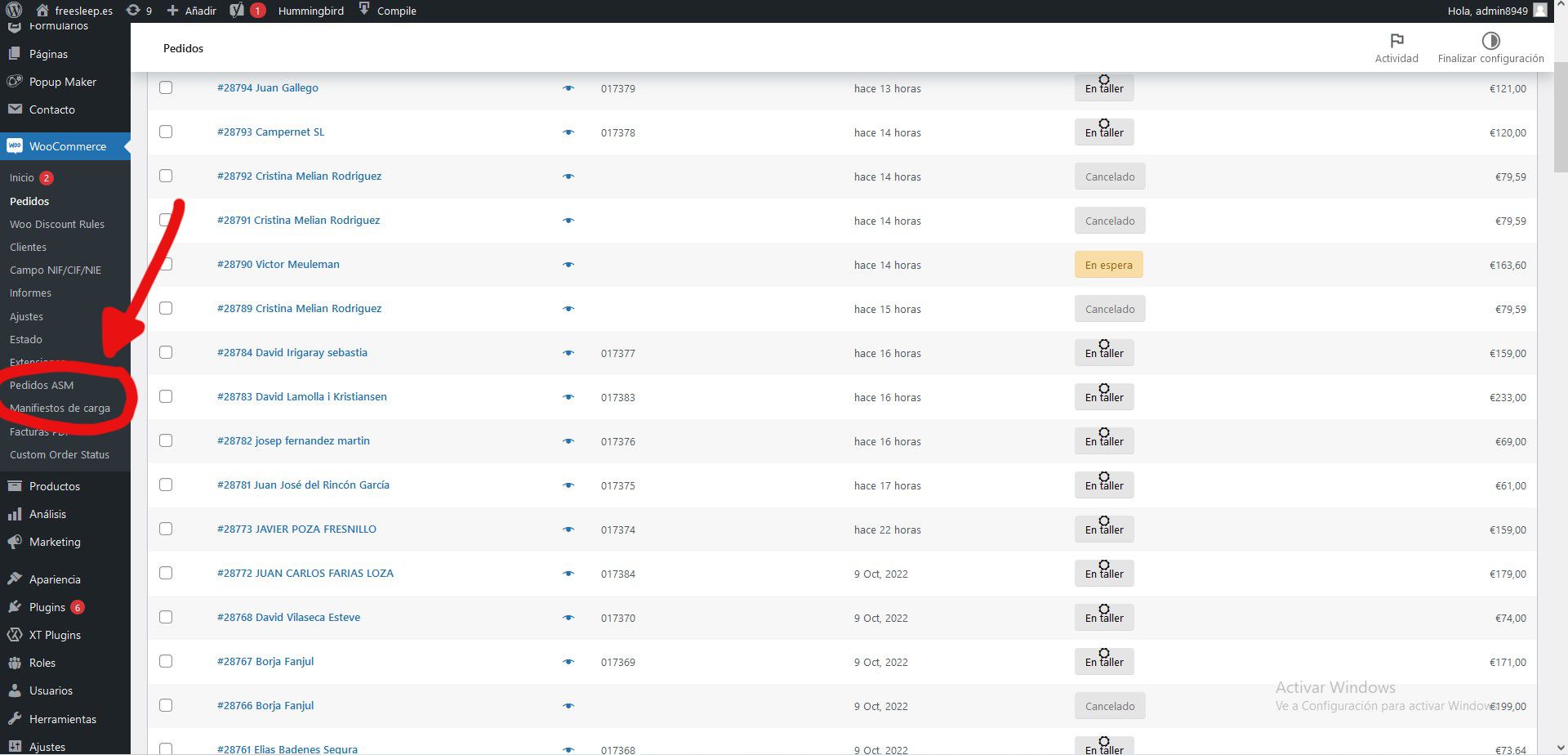Select checkbox for order #28783 David Lamolla
This screenshot has height=755, width=1568.
click(166, 396)
